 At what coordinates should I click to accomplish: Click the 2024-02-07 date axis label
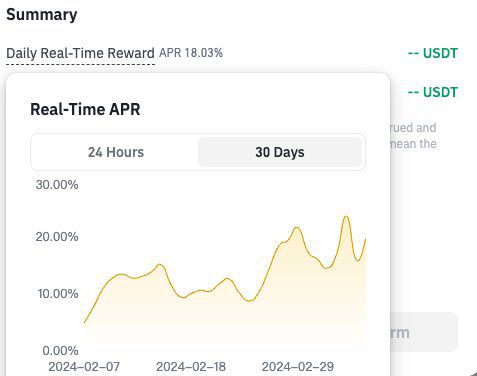[x=84, y=367]
